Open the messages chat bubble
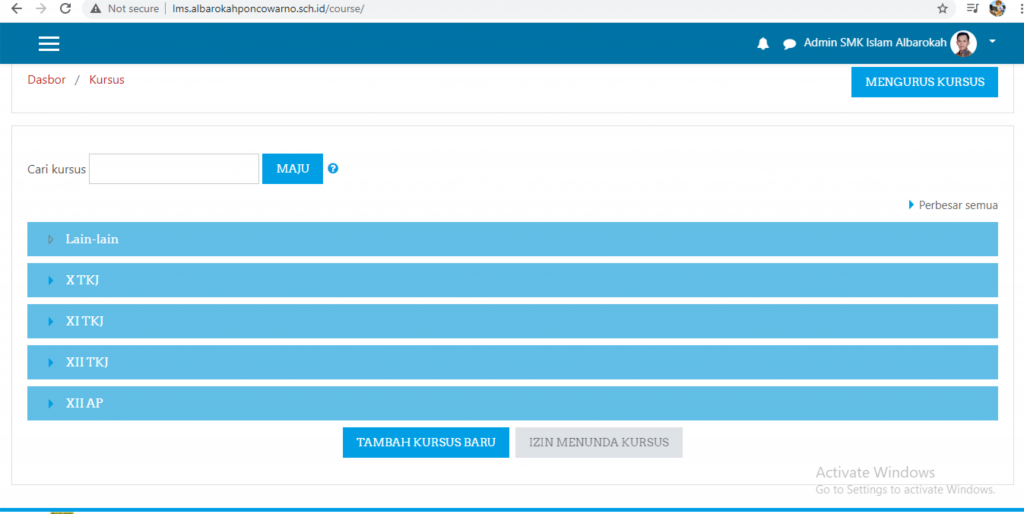The image size is (1024, 514). tap(789, 44)
